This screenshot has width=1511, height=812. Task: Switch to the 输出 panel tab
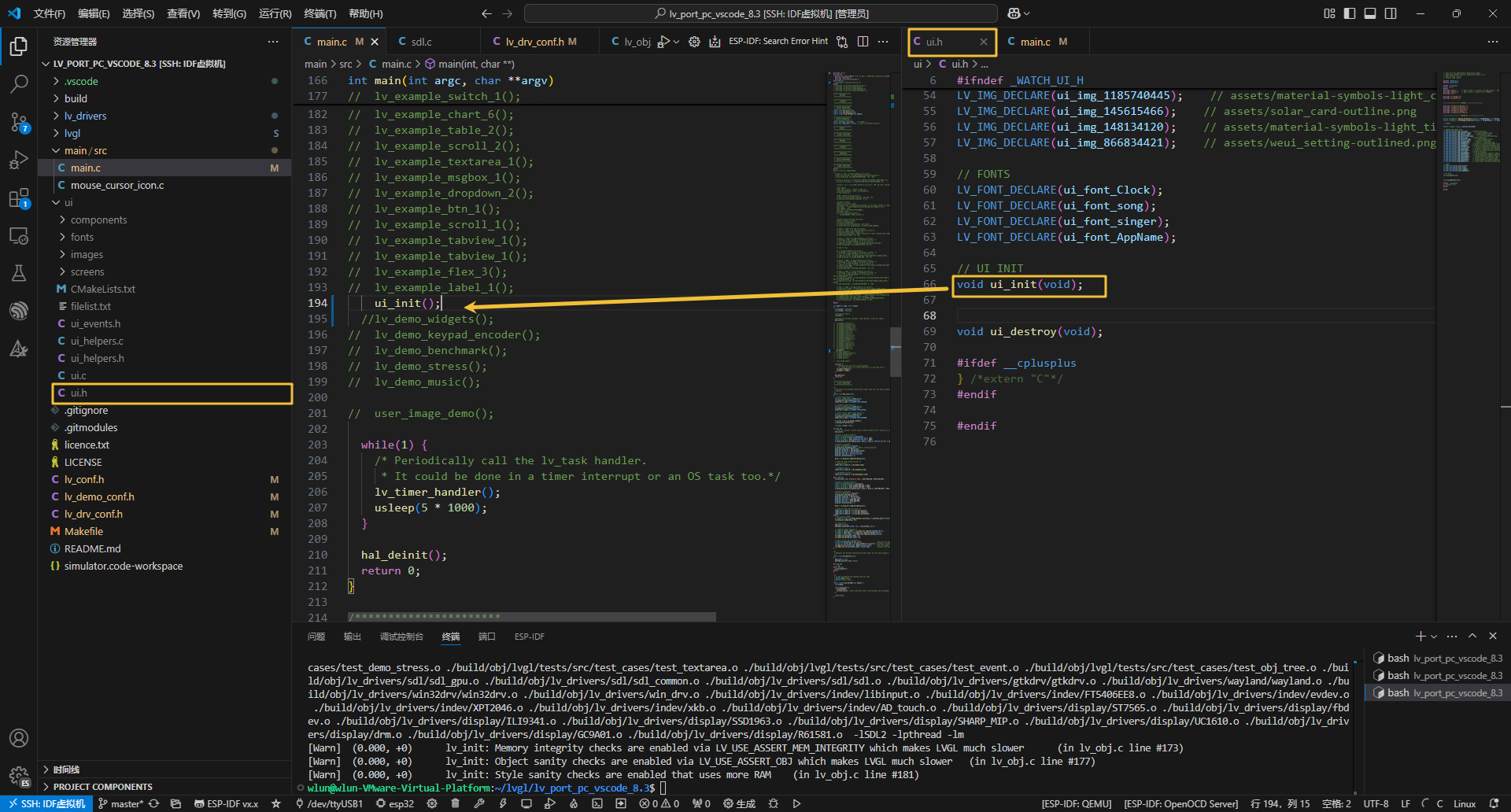pos(353,636)
